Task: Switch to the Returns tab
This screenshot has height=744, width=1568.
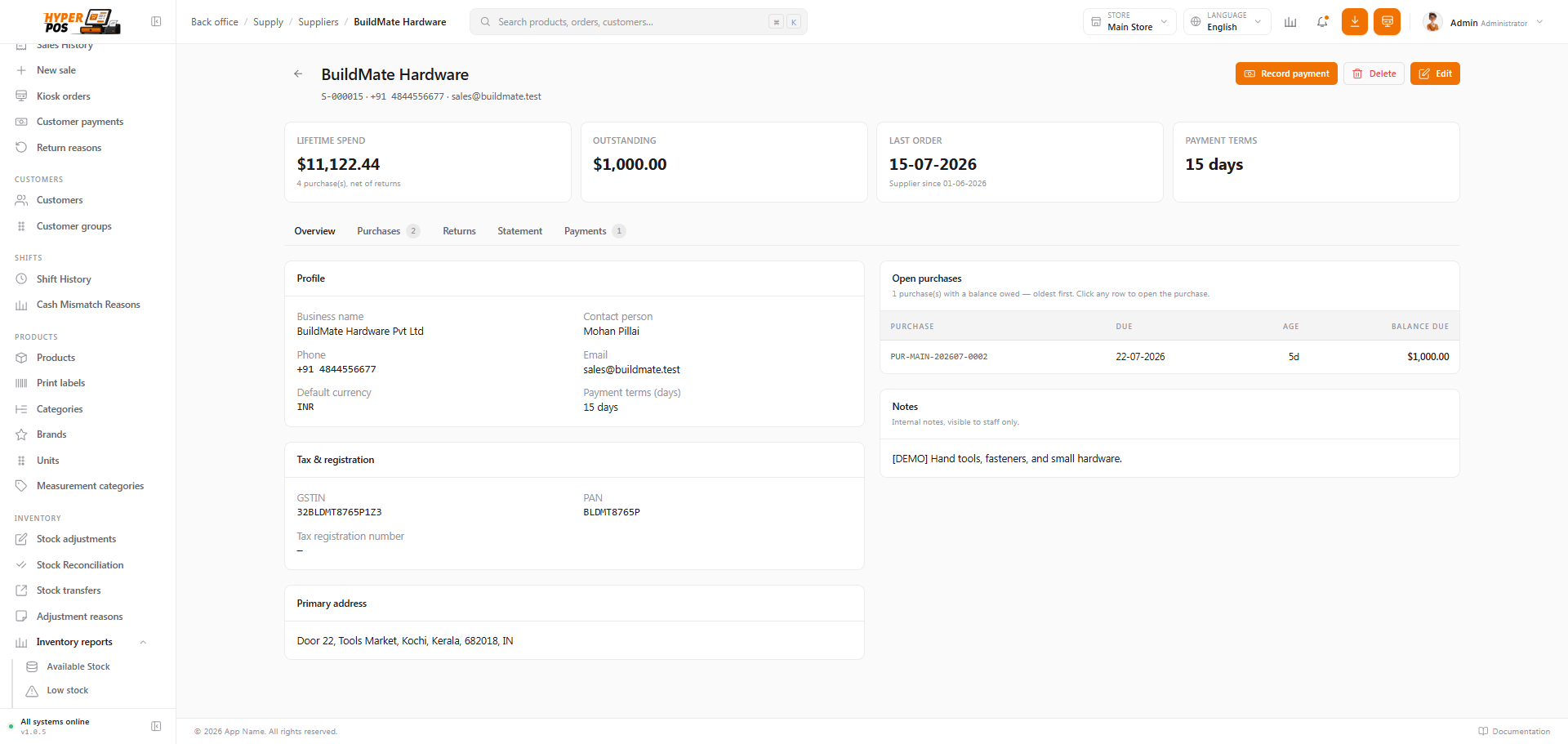Action: 459,231
